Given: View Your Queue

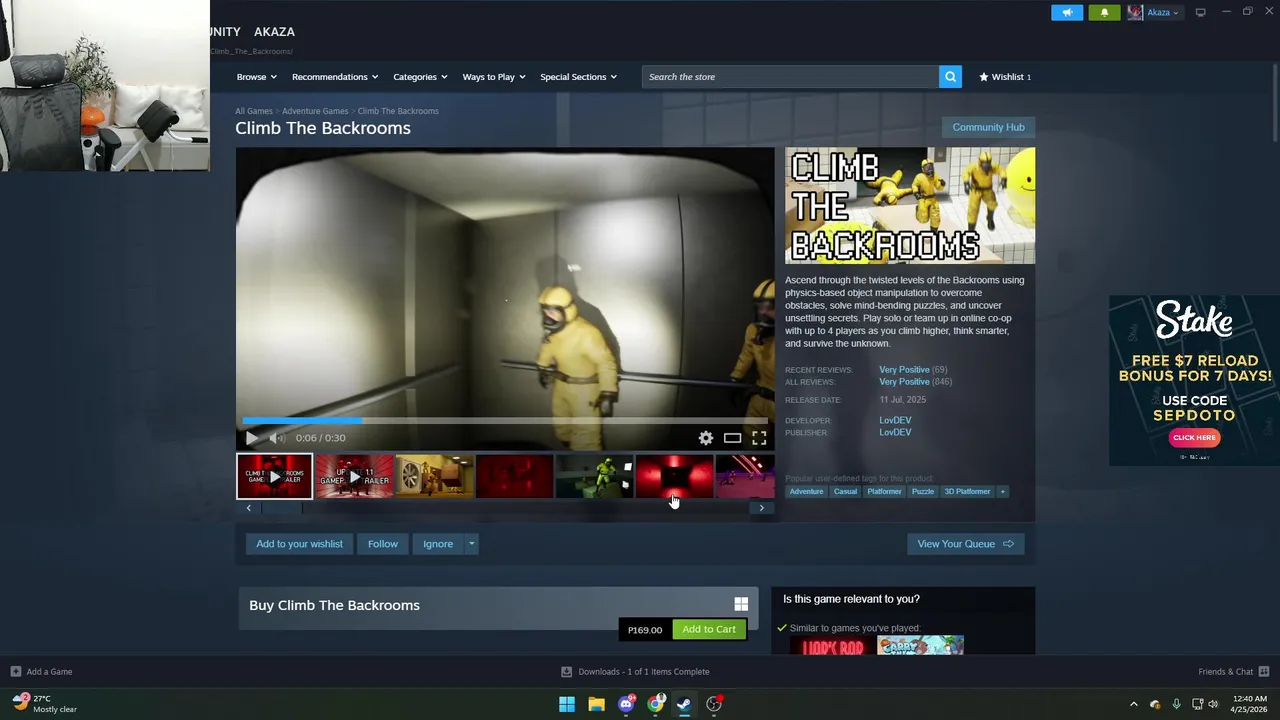Looking at the screenshot, I should [965, 544].
